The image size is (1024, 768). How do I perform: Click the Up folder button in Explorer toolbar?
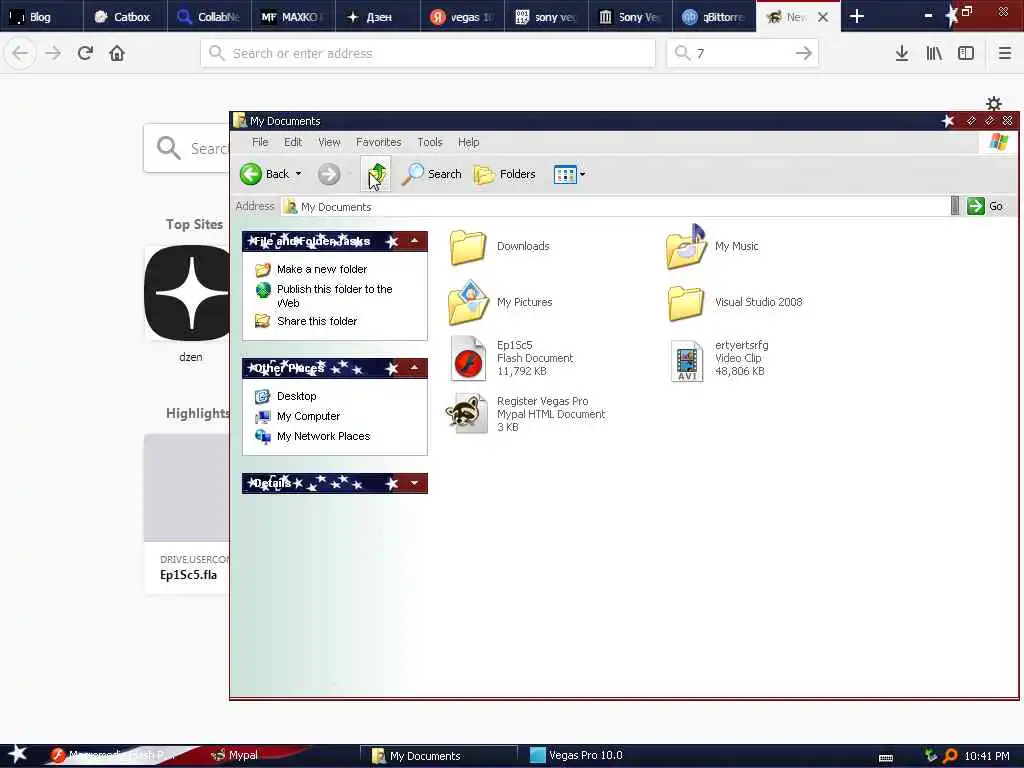pyautogui.click(x=376, y=174)
